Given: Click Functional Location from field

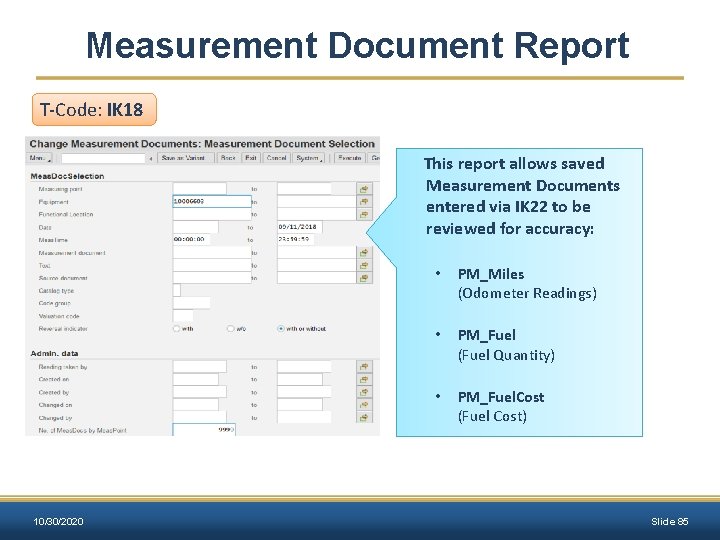Looking at the screenshot, I should coord(212,214).
